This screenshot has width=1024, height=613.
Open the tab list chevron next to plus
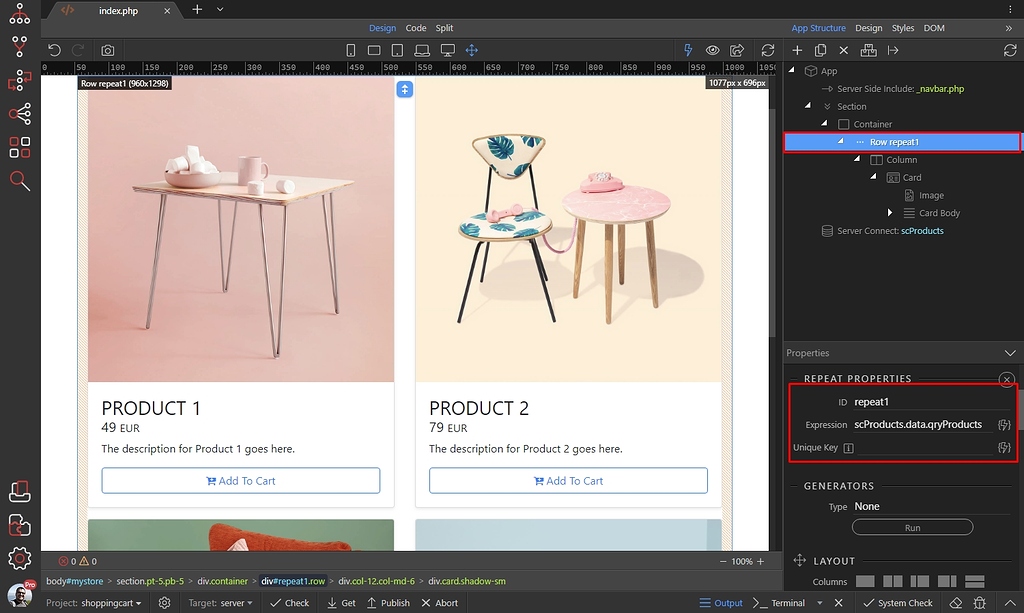[x=220, y=9]
